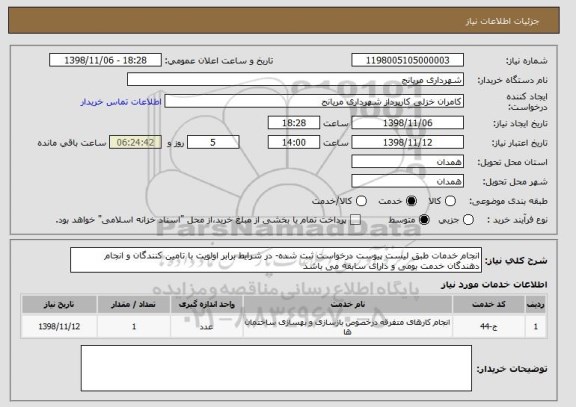Click the service name cell انجام کارهای متفرقه
The height and width of the screenshot is (407, 576).
click(348, 326)
